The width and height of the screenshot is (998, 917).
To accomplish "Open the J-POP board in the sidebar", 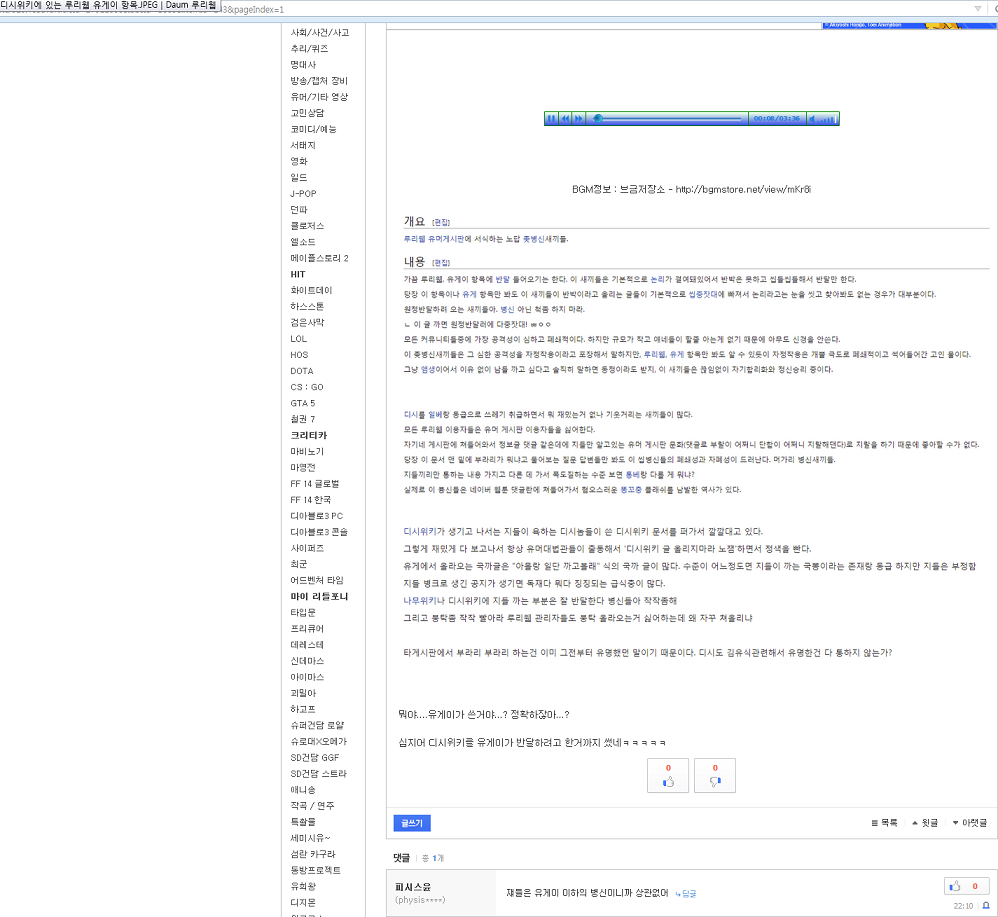I will 304,194.
